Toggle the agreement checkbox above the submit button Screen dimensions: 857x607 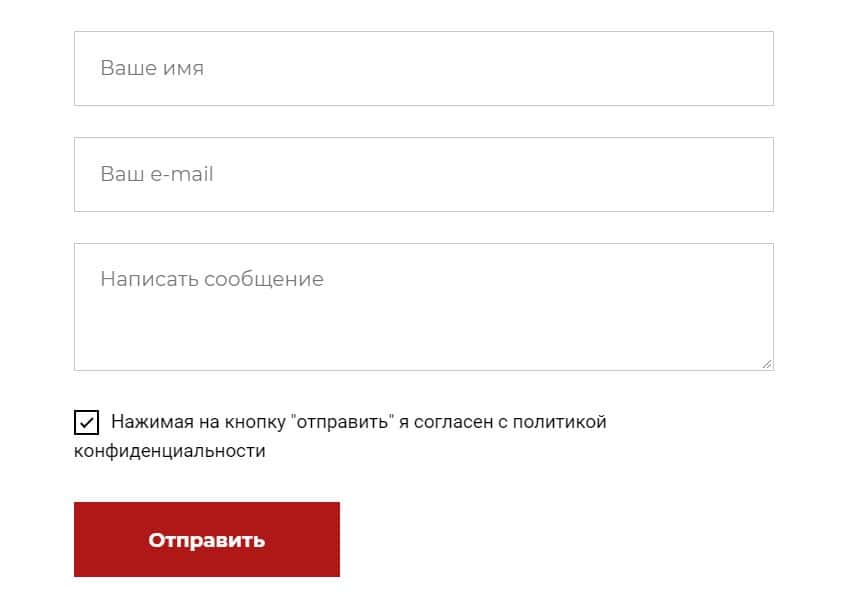87,422
